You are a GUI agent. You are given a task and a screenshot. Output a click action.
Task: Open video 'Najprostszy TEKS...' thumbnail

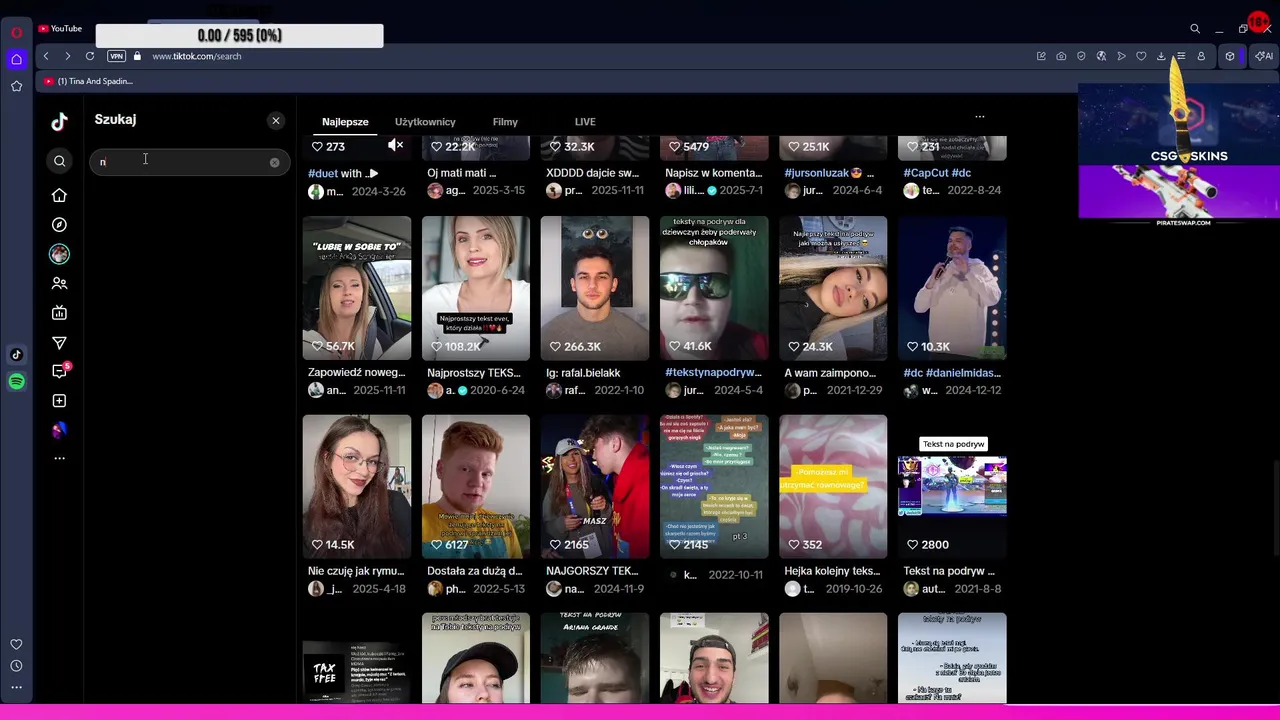[x=476, y=288]
